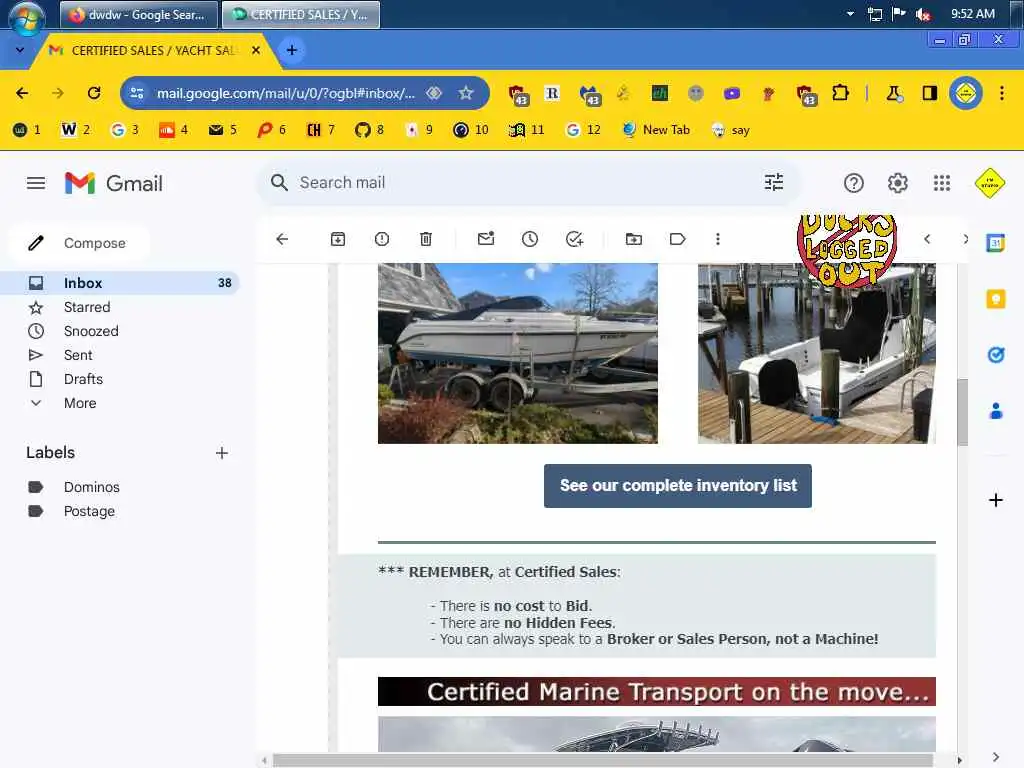Open Contacts side panel
Viewport: 1024px width, 768px height.
[995, 411]
